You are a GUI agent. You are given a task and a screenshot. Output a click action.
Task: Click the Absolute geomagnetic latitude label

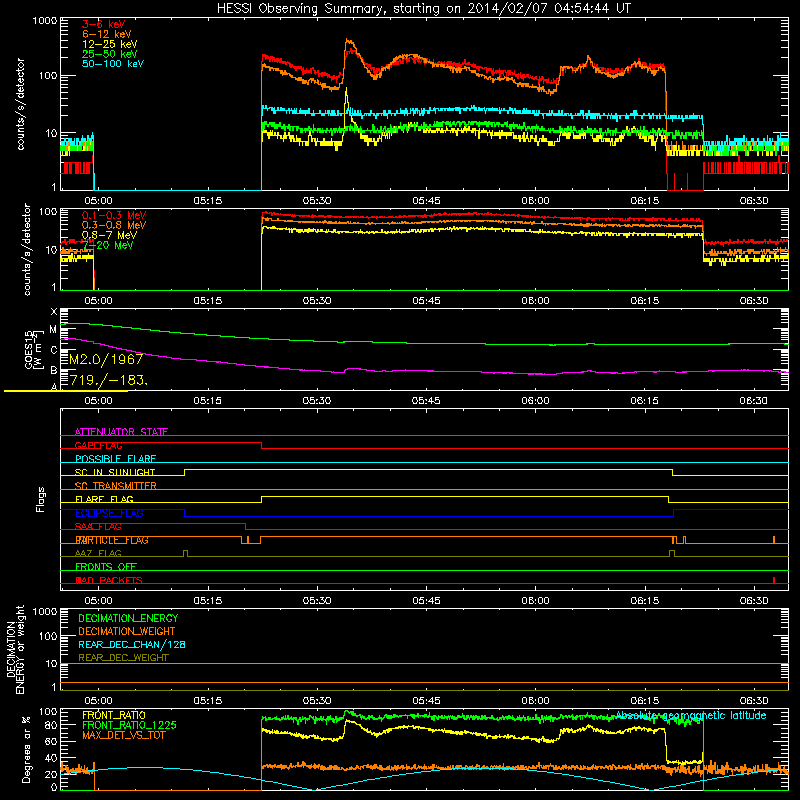(691, 715)
